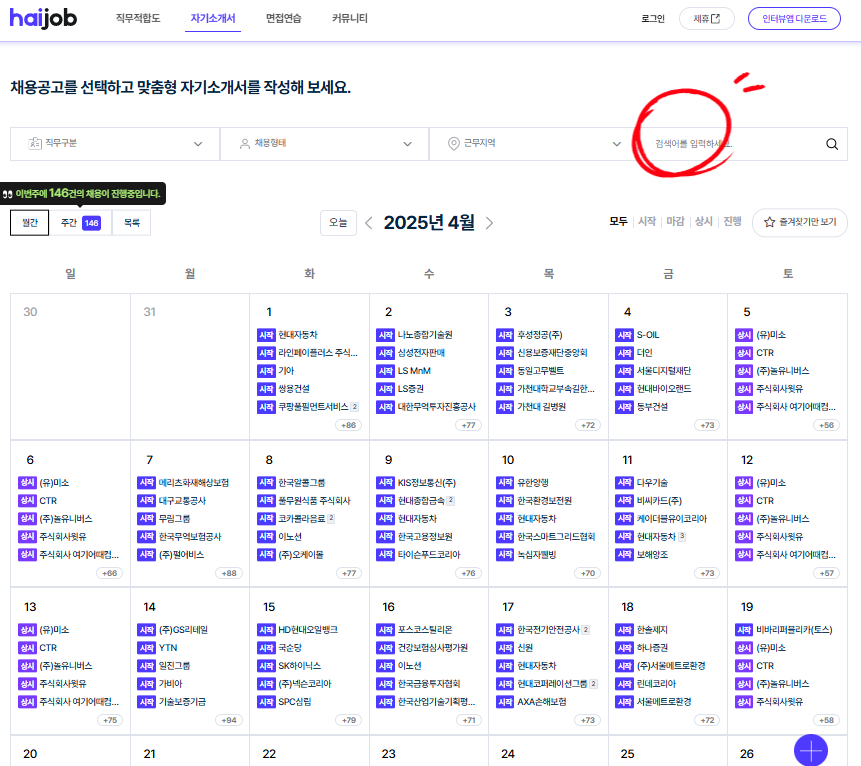The image size is (861, 766).
Task: Open the 신용보증재단중앙회 posting
Action: 552,353
